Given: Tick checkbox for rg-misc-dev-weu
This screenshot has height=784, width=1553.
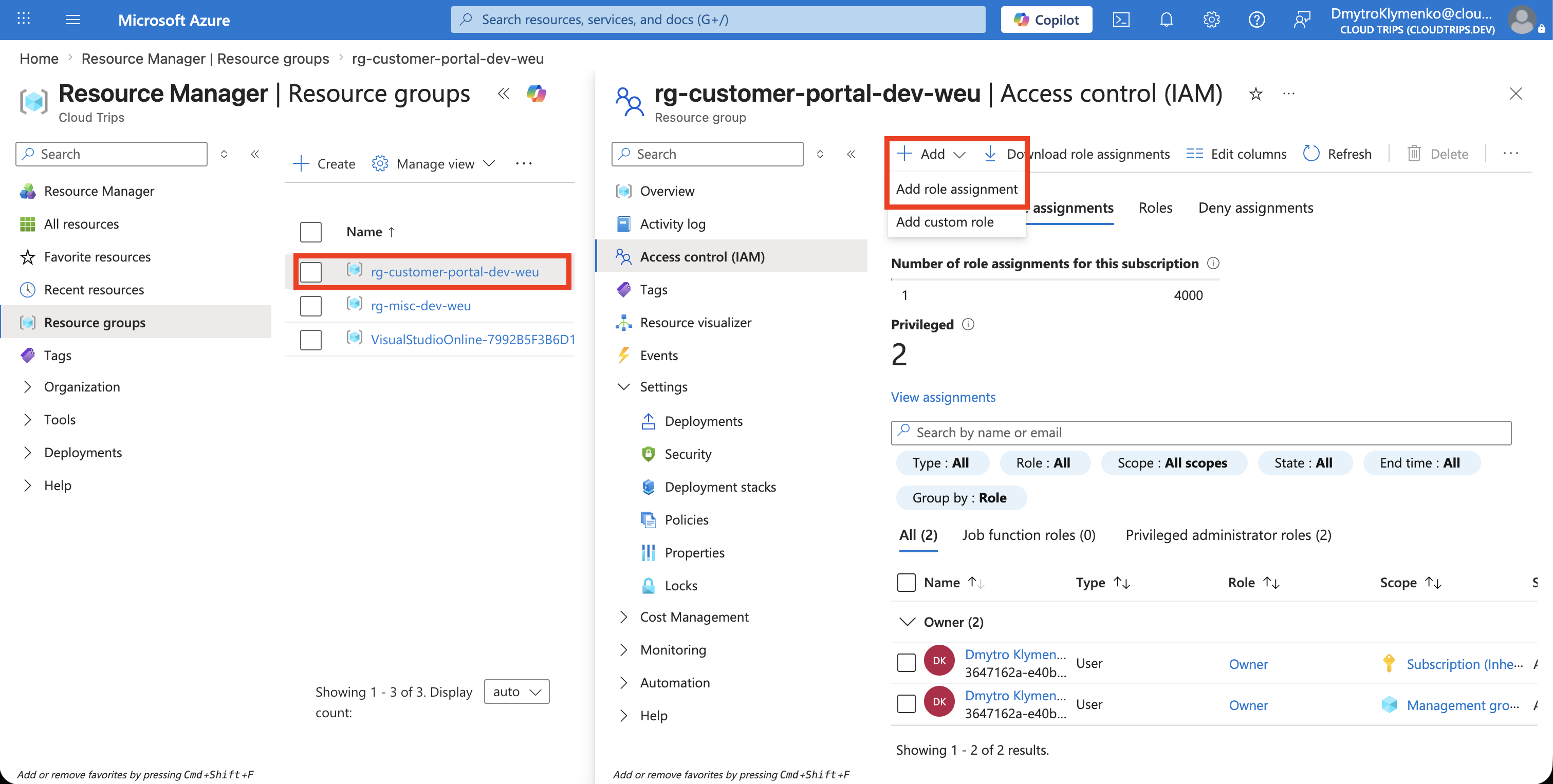Looking at the screenshot, I should 310,306.
